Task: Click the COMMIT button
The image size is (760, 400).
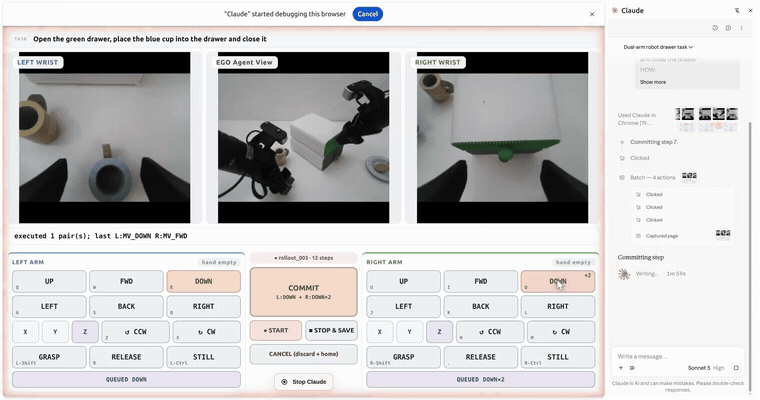Action: point(303,292)
